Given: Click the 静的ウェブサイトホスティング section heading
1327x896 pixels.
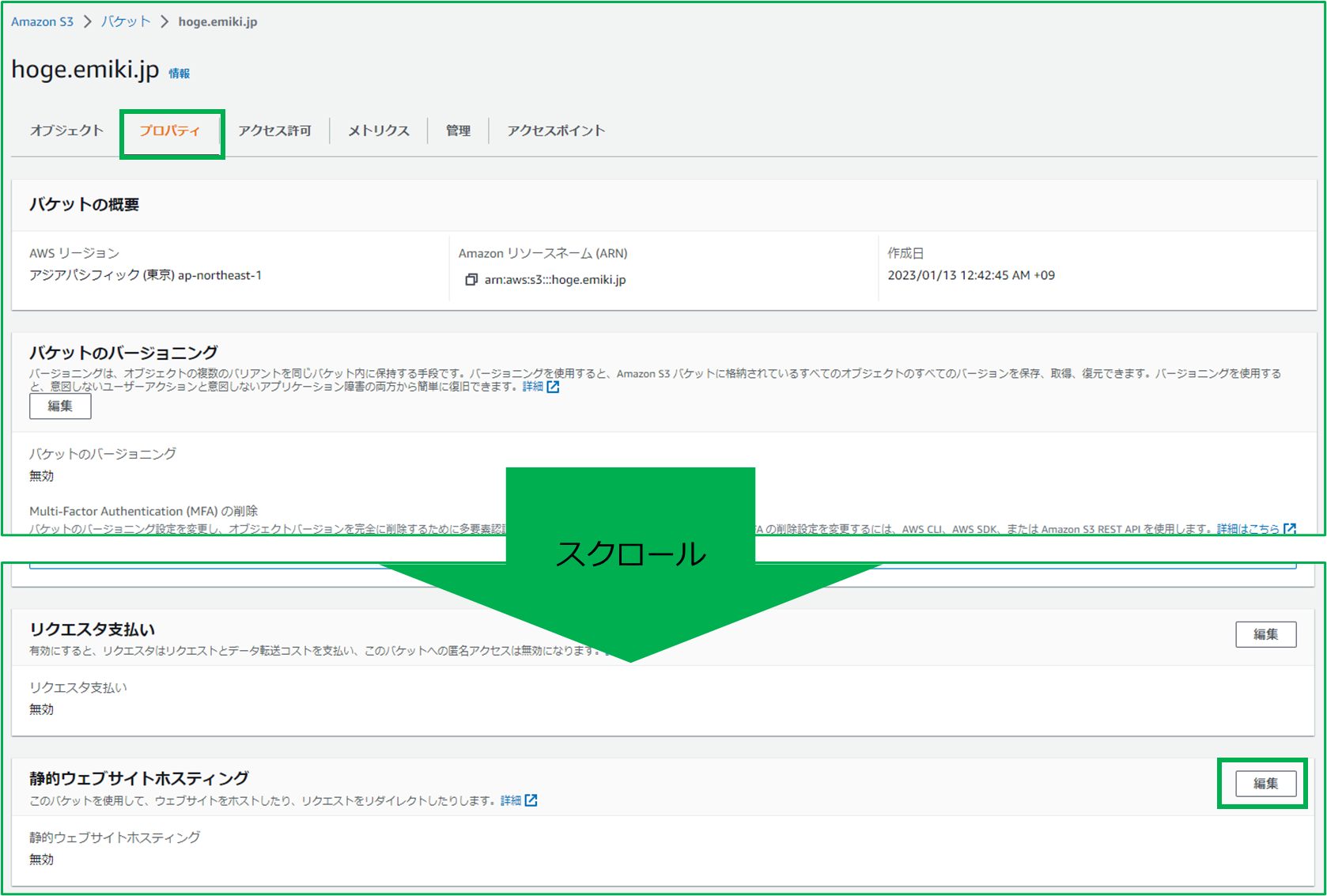Looking at the screenshot, I should click(139, 778).
